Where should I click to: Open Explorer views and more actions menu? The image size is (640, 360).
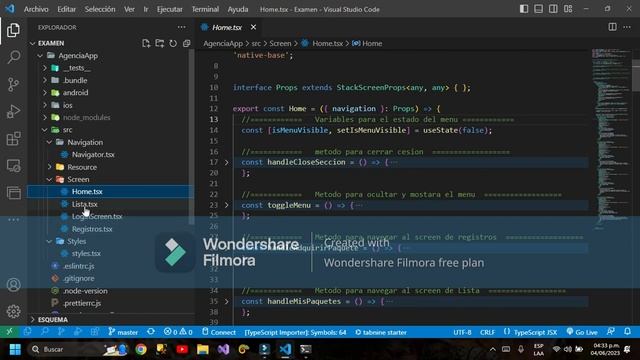pos(181,27)
